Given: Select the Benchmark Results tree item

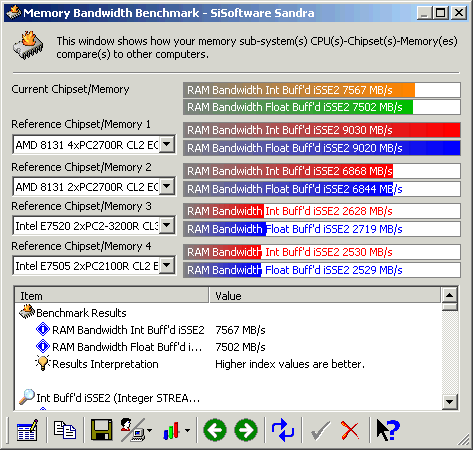Looking at the screenshot, I should 81,313.
